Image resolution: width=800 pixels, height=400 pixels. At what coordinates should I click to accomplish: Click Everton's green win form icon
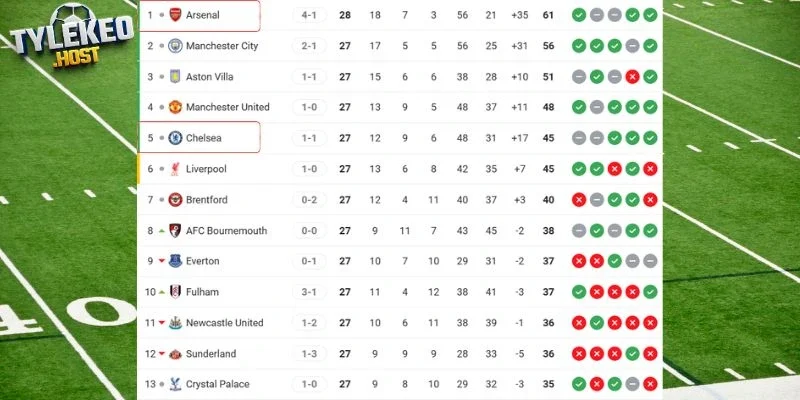614,261
